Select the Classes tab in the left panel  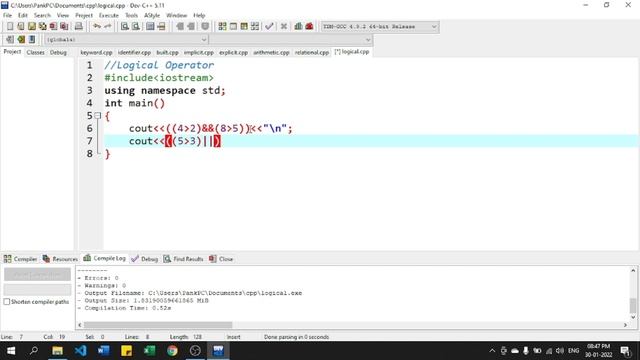[36, 52]
